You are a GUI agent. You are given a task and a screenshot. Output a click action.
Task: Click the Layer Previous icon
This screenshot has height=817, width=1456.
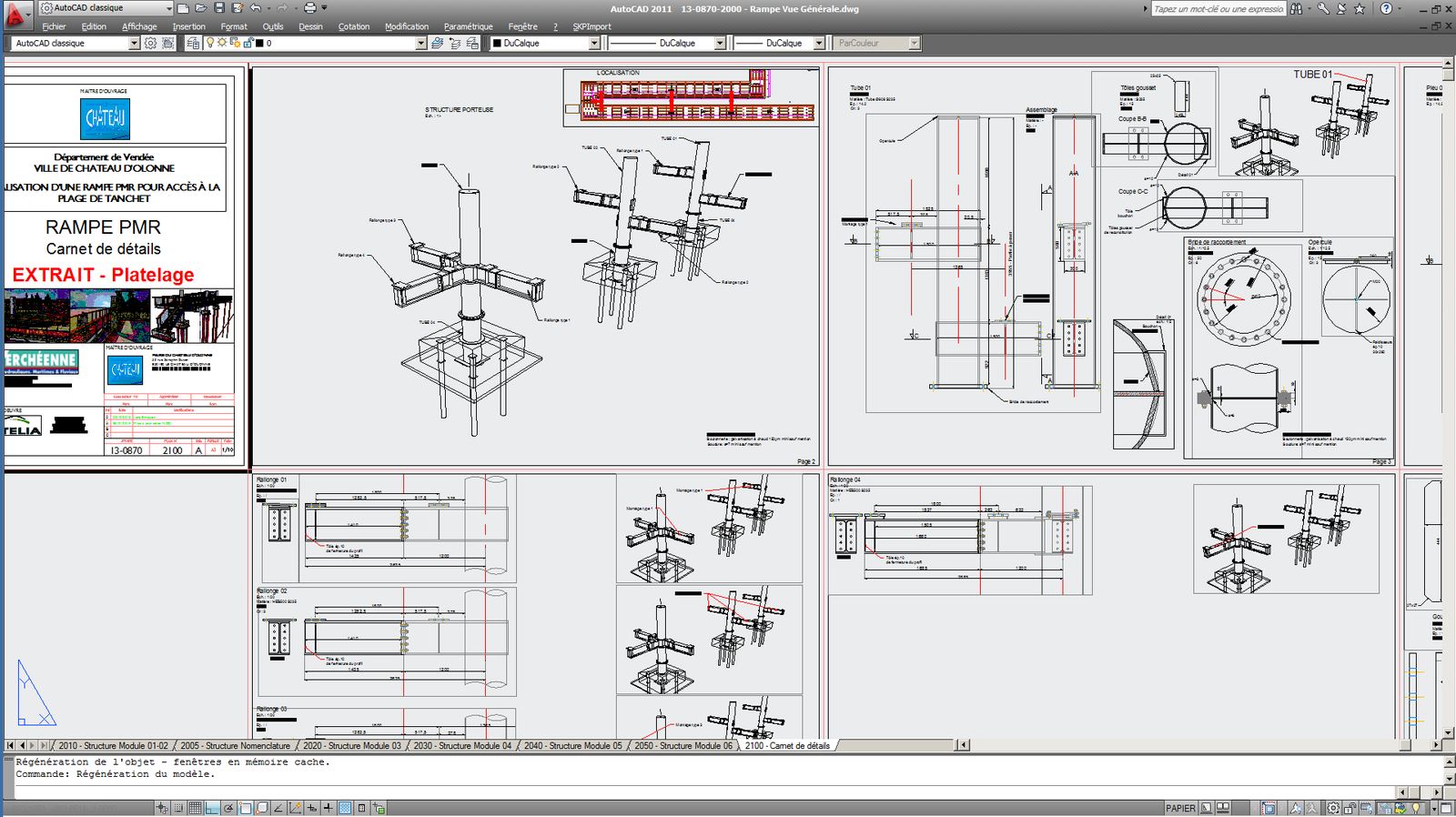pos(455,43)
